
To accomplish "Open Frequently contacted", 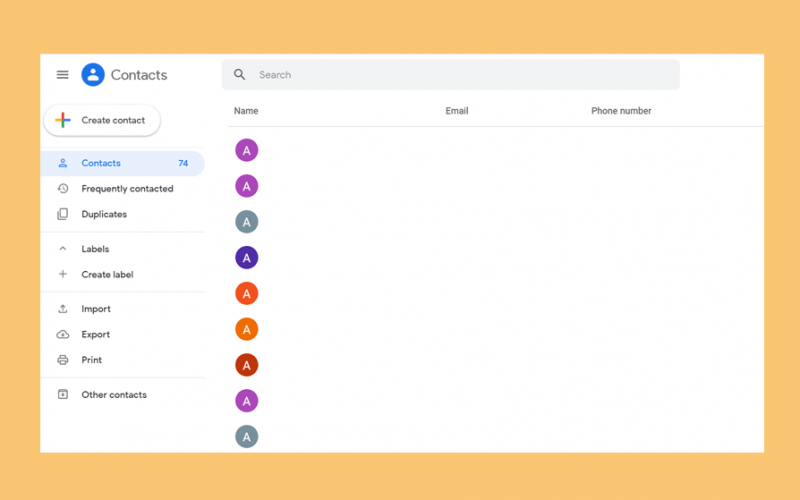I will click(x=127, y=189).
